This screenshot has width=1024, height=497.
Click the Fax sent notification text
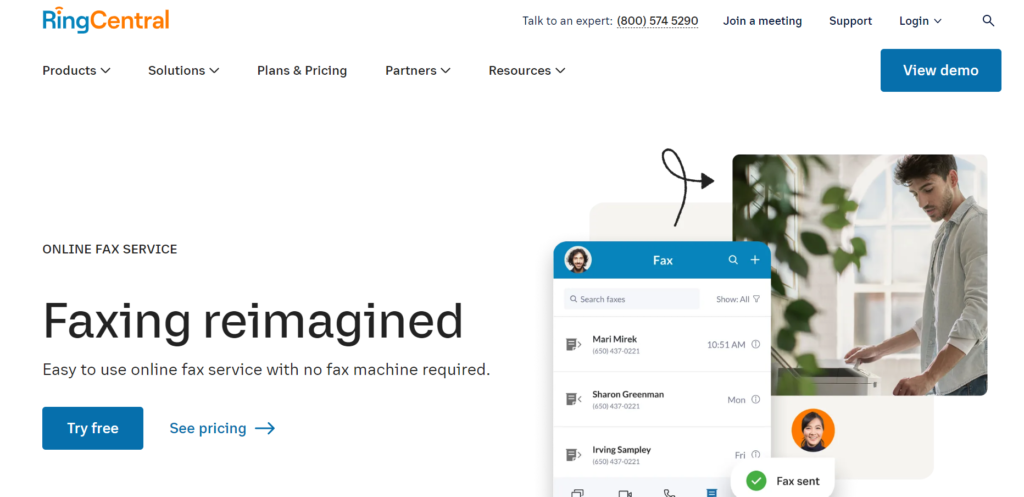click(797, 481)
